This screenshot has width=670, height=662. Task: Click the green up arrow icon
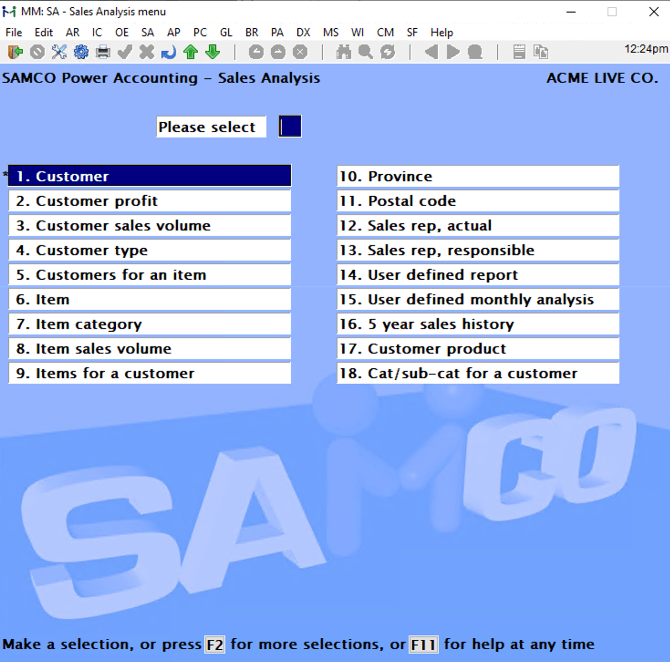[191, 52]
